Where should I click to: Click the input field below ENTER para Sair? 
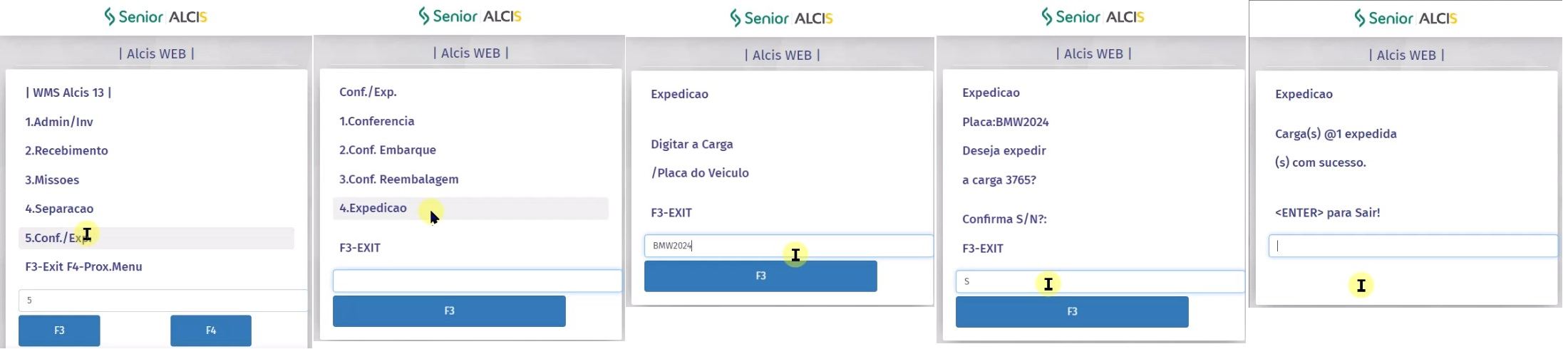(x=1413, y=246)
